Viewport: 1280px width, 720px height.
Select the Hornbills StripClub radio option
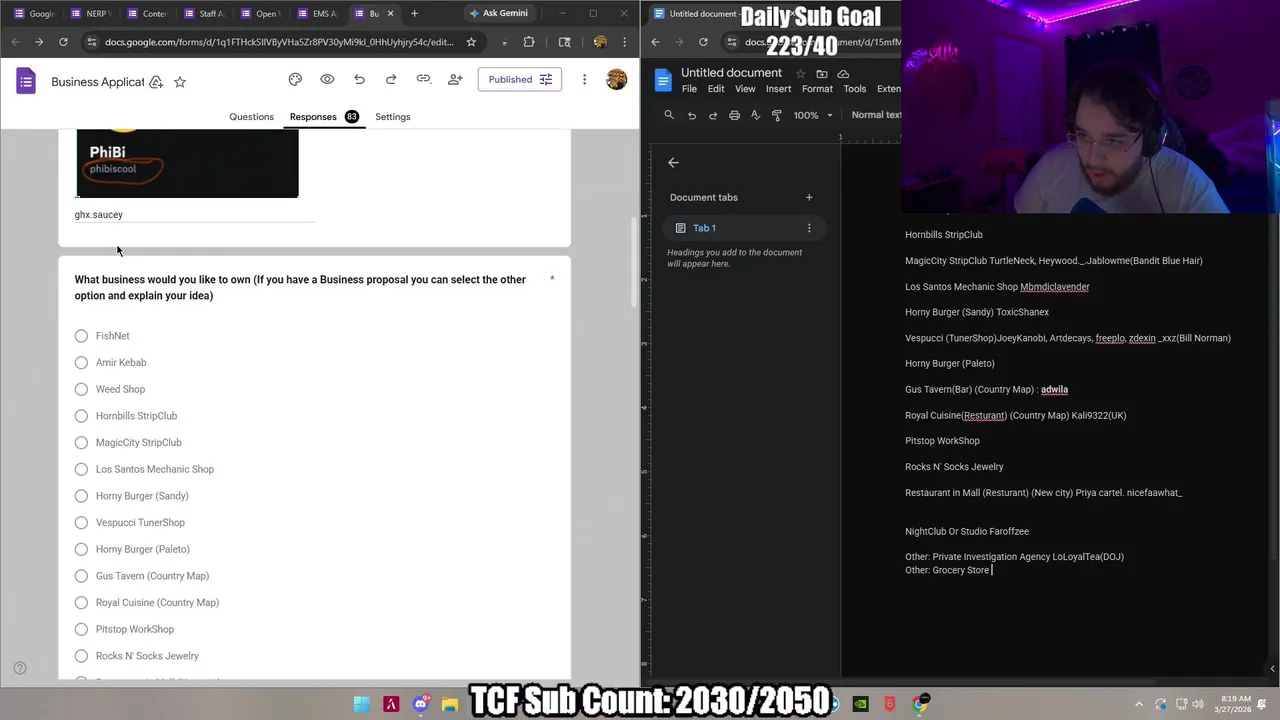(81, 416)
